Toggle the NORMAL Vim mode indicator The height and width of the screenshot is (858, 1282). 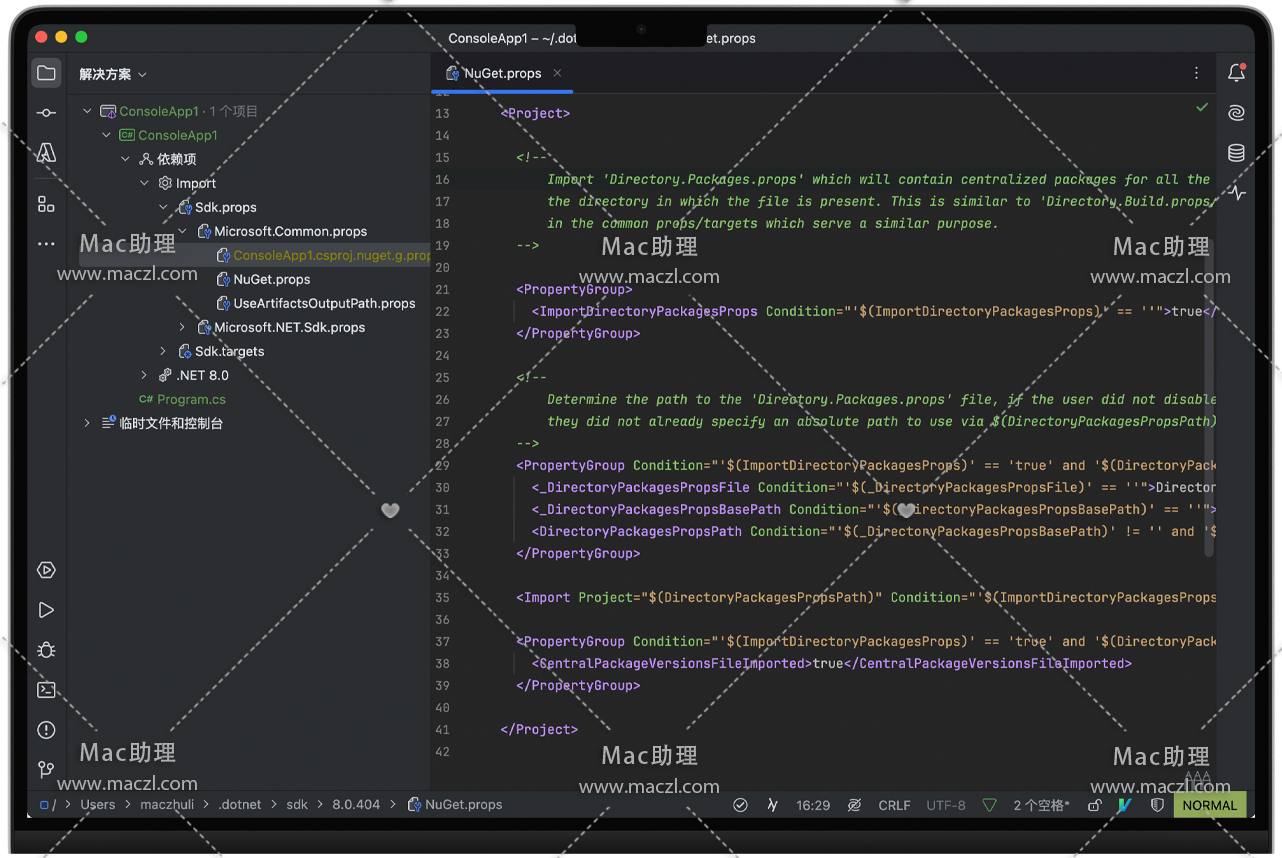pos(1209,805)
